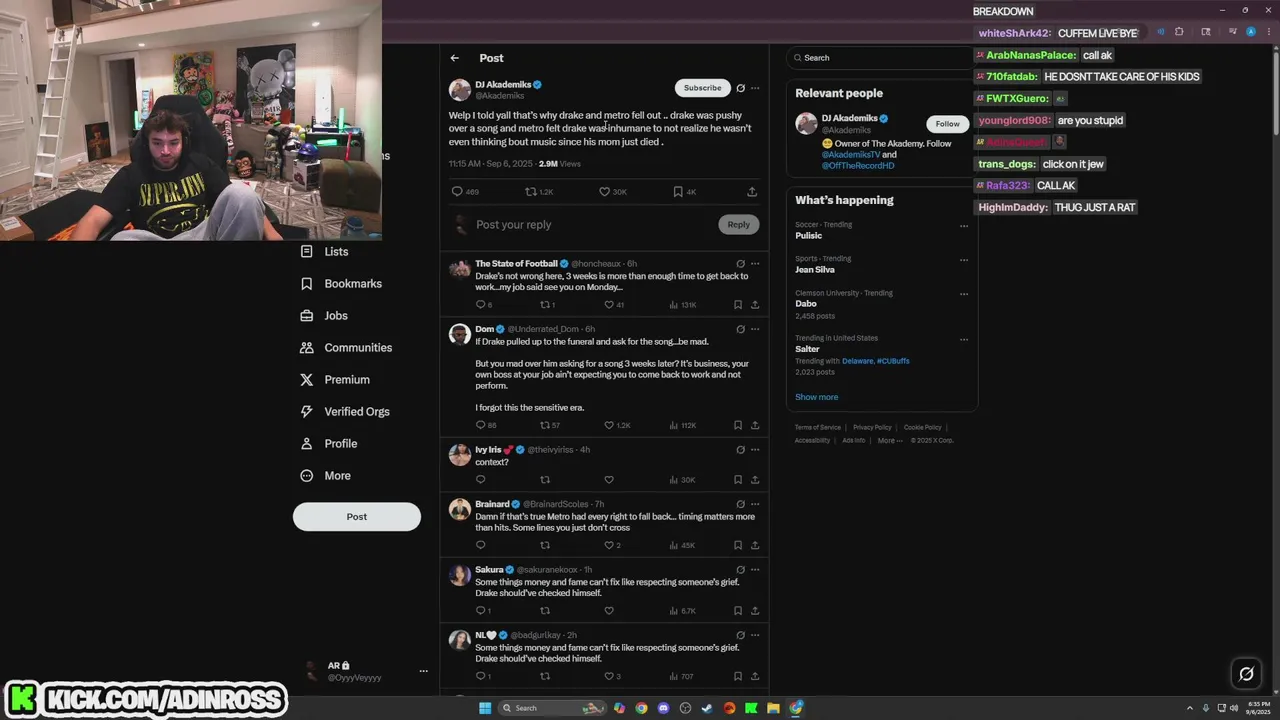Image resolution: width=1280 pixels, height=720 pixels.
Task: Open the @OffTheRecordHD profile link
Action: pos(858,166)
